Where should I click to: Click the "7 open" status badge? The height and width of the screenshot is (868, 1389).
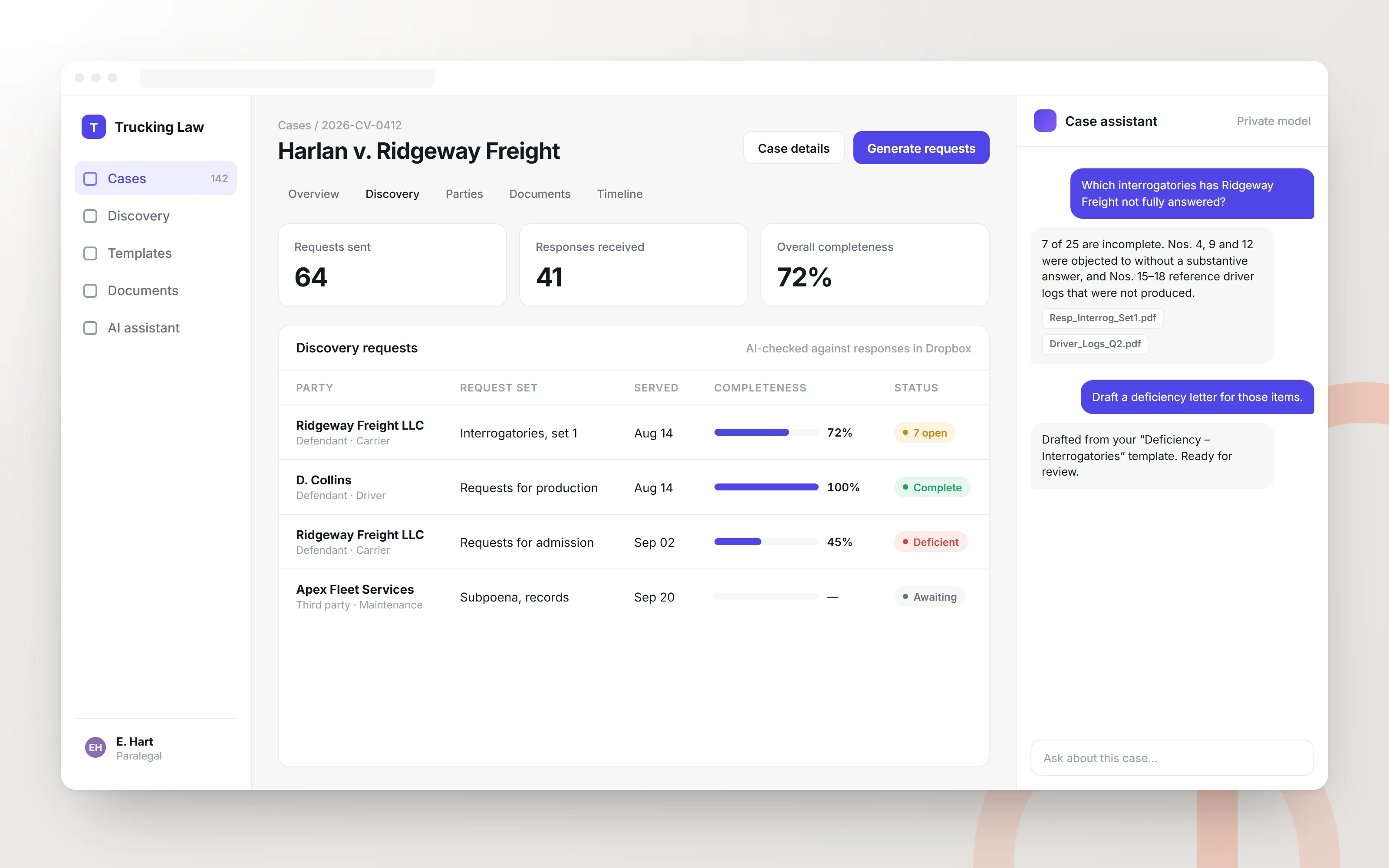point(924,433)
